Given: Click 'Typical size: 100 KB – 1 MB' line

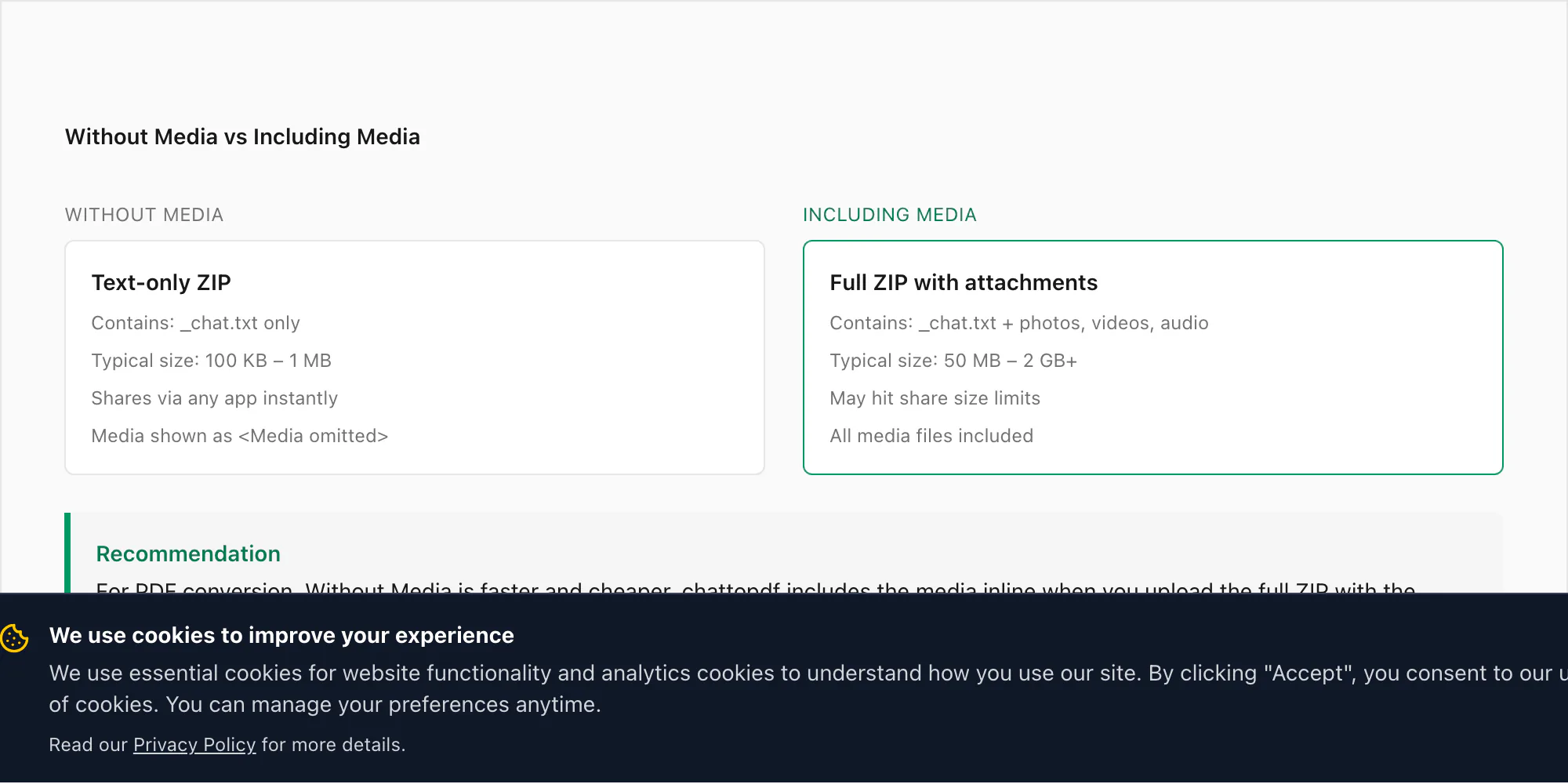Looking at the screenshot, I should click(212, 361).
